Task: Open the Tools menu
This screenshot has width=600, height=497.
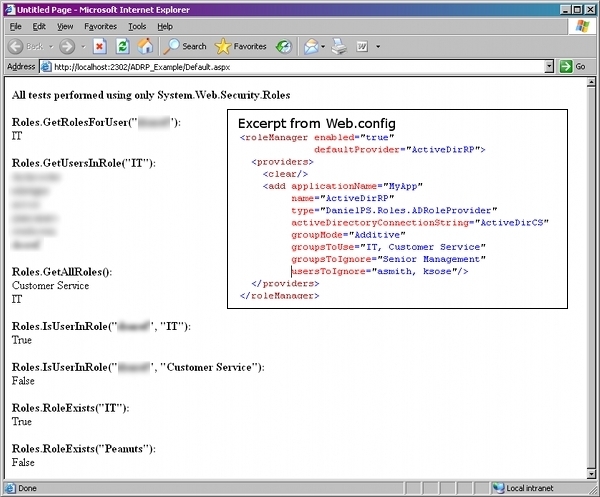Action: click(137, 26)
